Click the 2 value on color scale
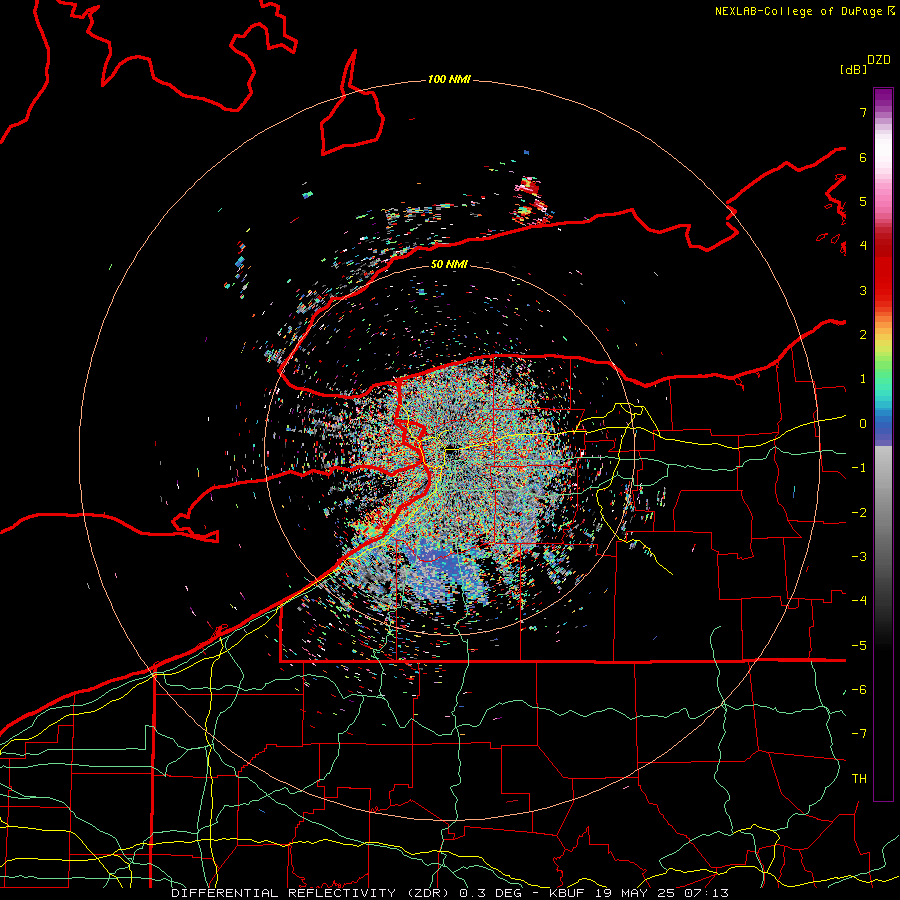Screen dimensions: 900x900 tap(863, 335)
